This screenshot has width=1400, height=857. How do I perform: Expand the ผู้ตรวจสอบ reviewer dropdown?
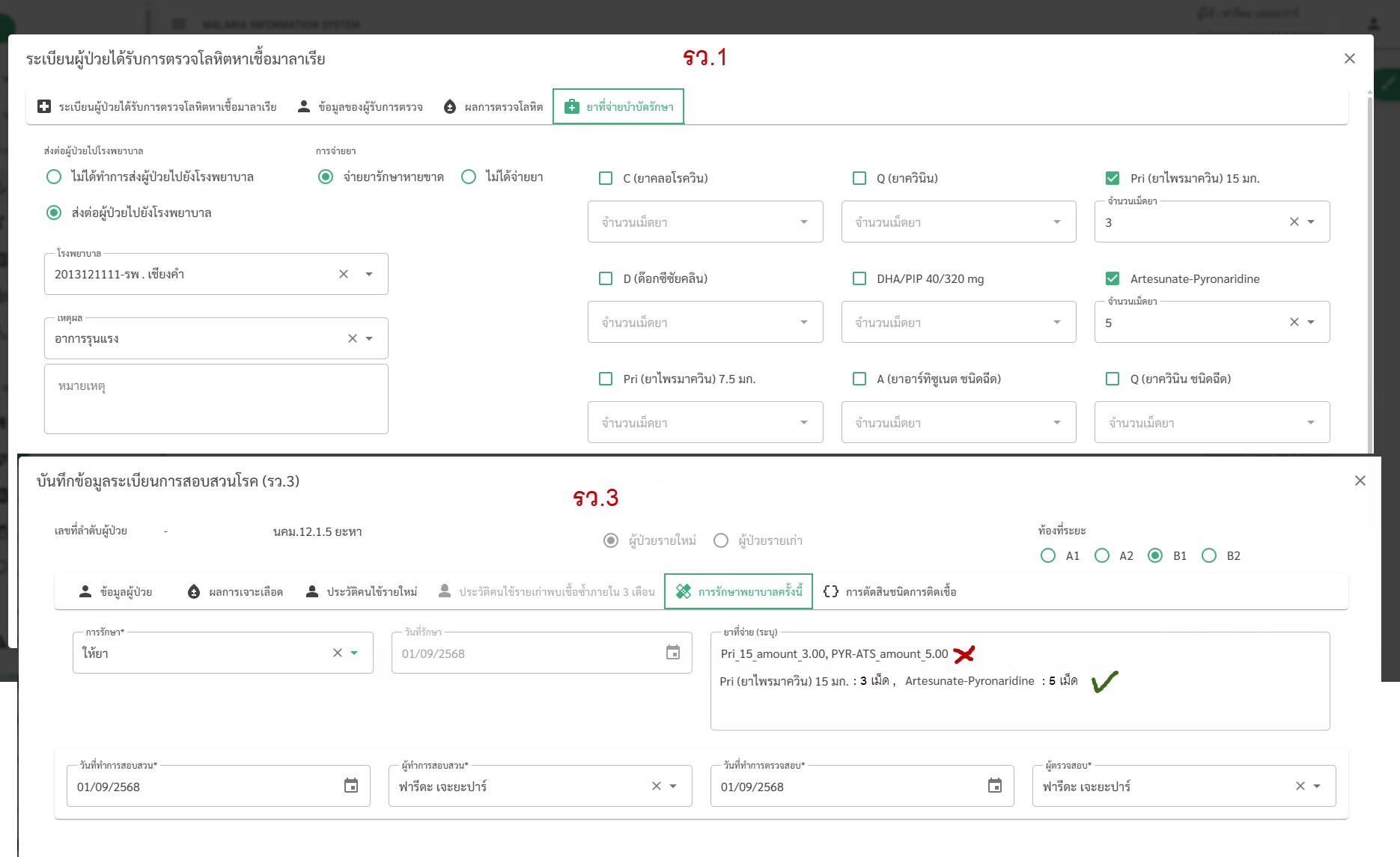point(1317,786)
